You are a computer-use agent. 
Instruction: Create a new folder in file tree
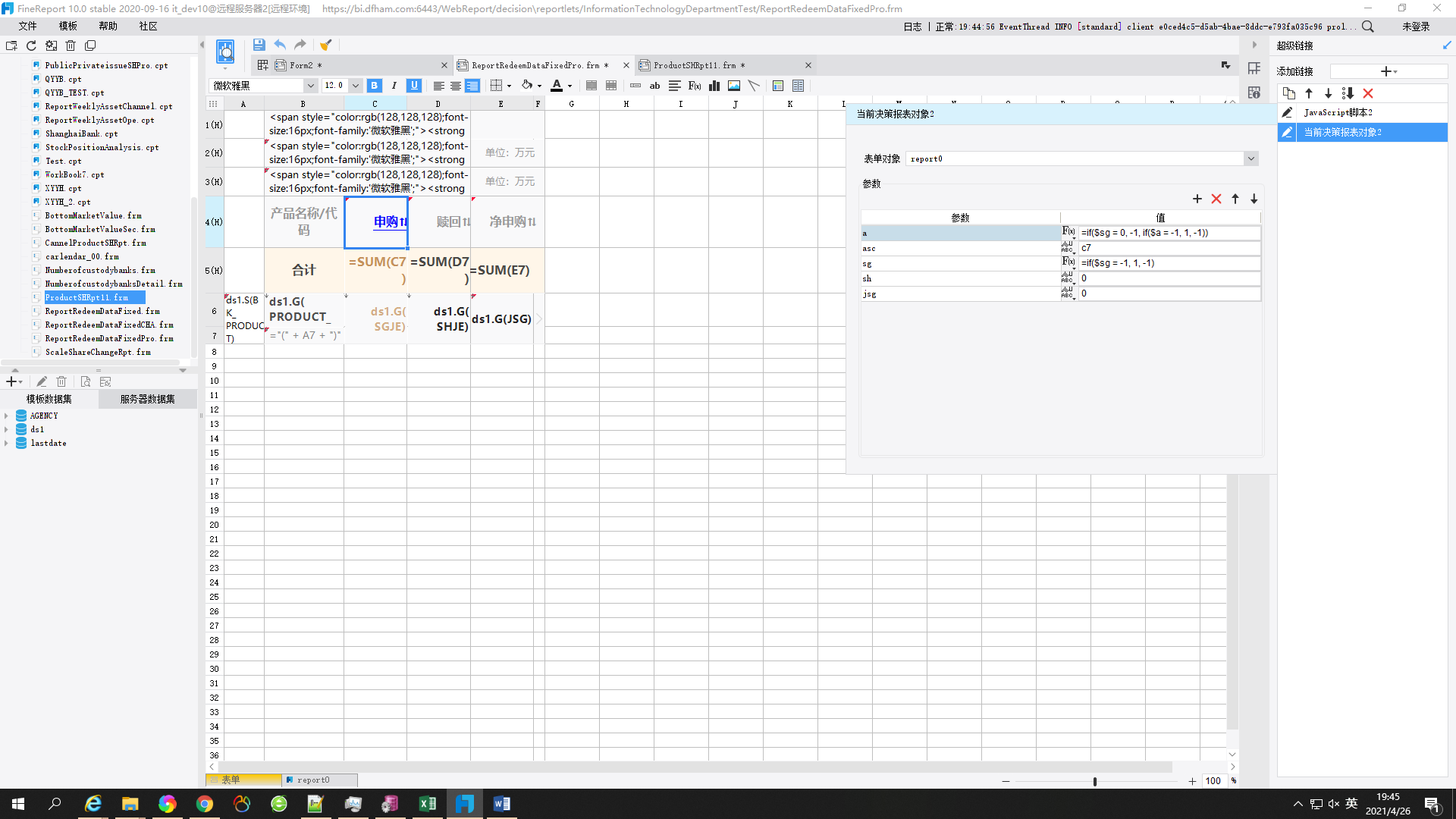pos(11,45)
